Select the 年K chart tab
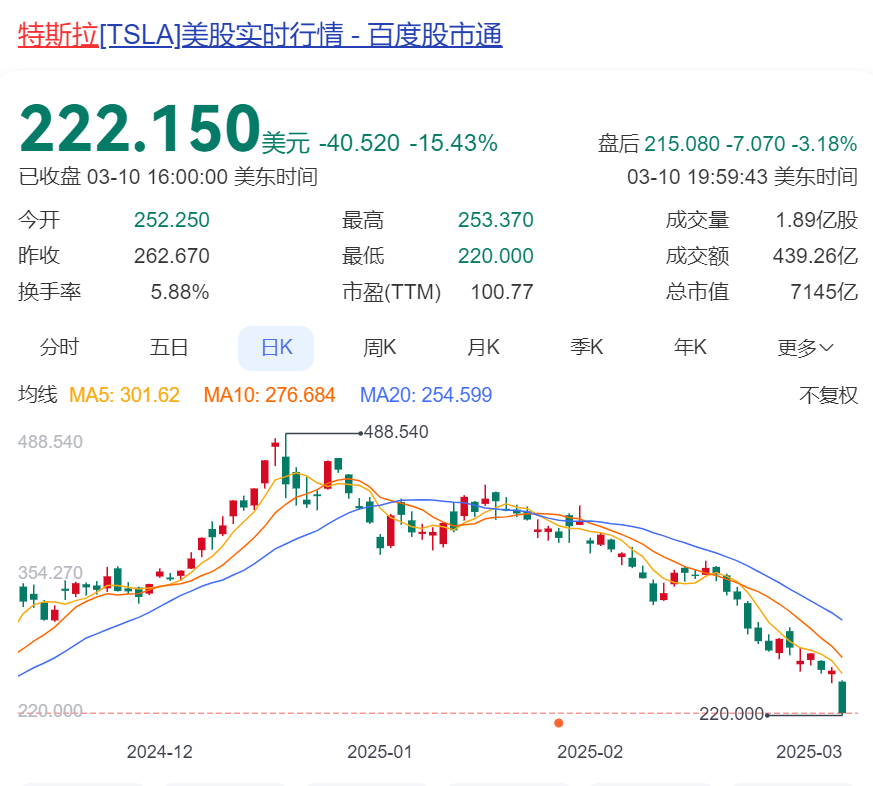 tap(690, 348)
